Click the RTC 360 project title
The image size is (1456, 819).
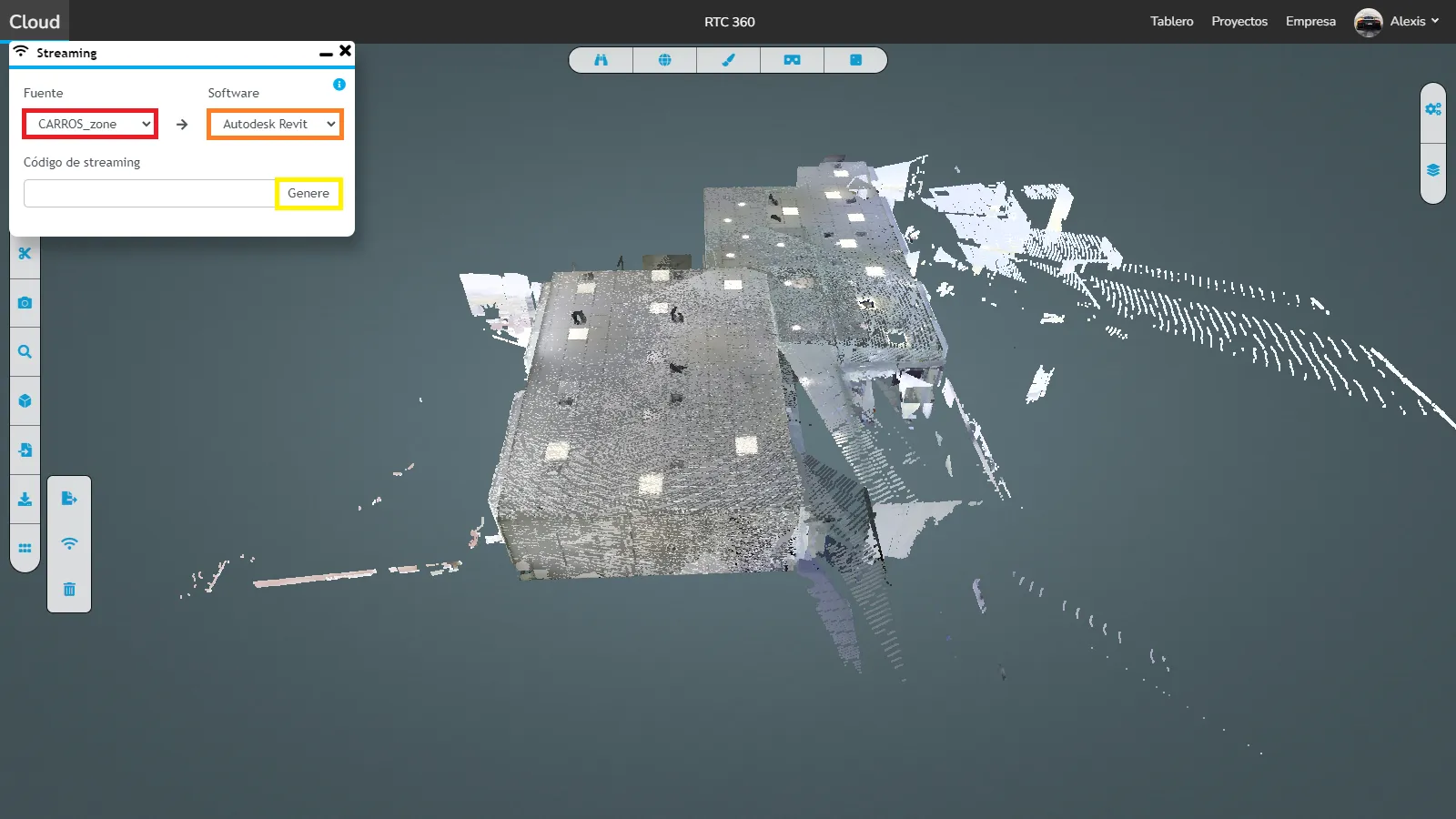730,22
